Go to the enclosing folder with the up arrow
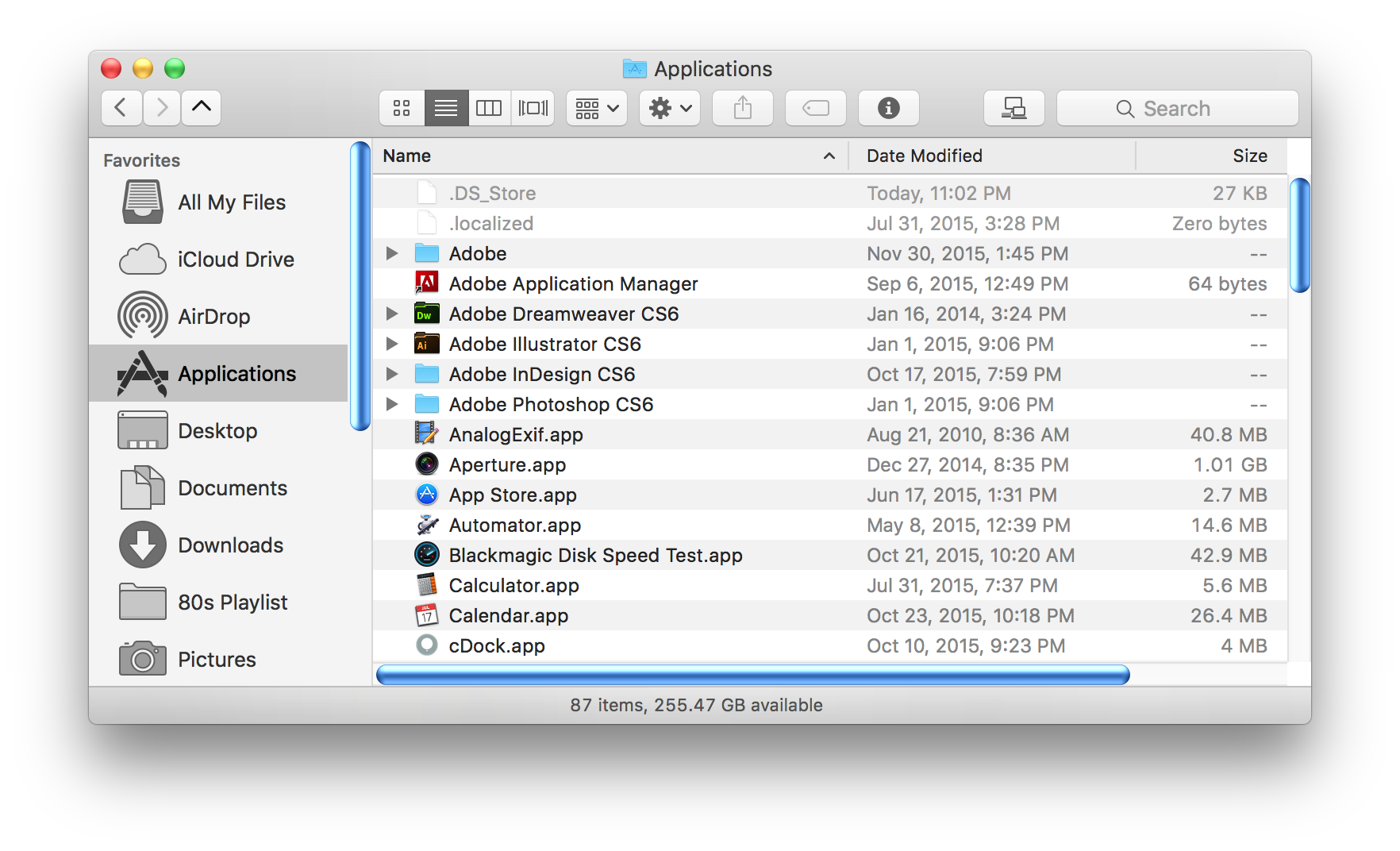 (202, 108)
